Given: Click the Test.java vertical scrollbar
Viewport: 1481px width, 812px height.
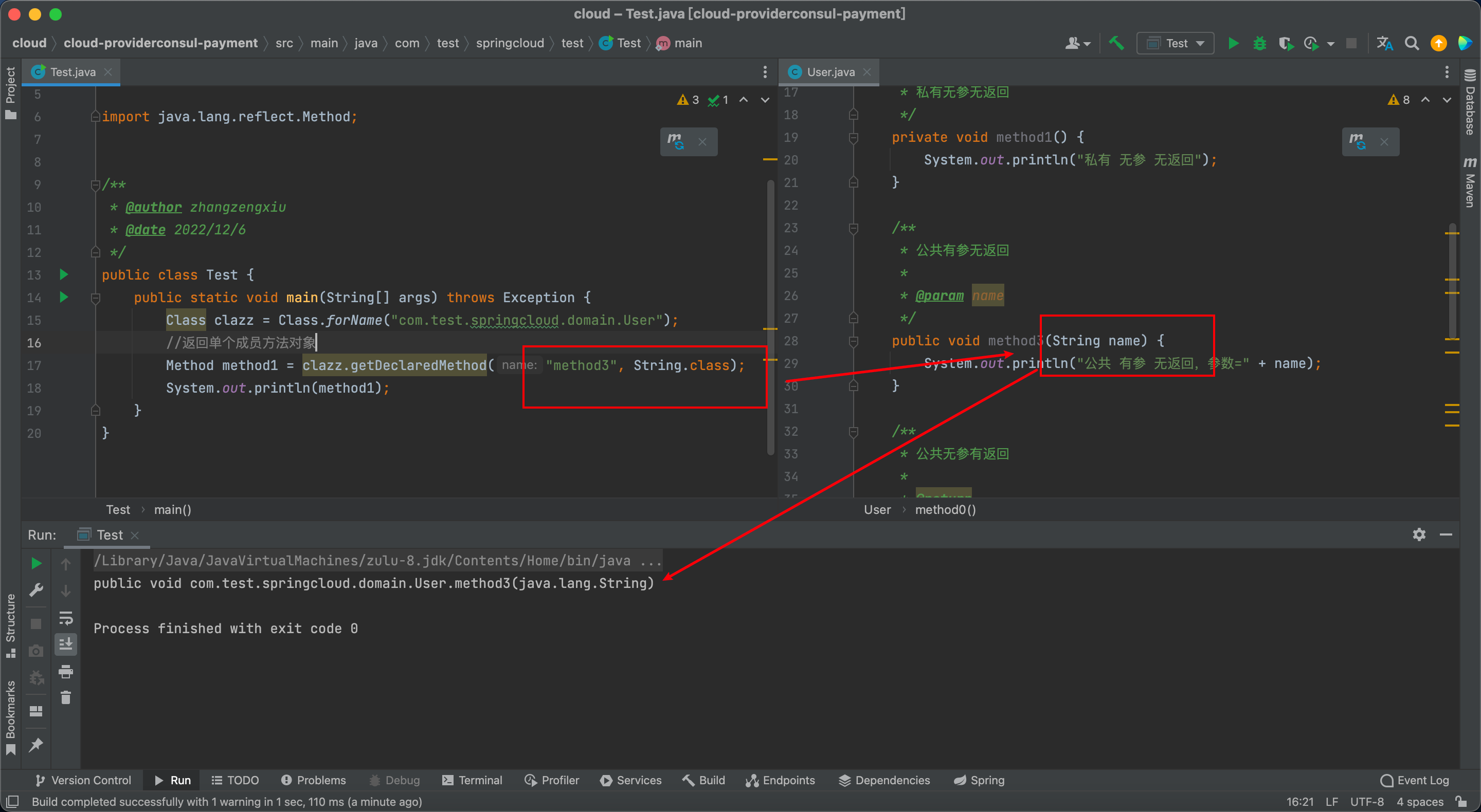Looking at the screenshot, I should [770, 317].
